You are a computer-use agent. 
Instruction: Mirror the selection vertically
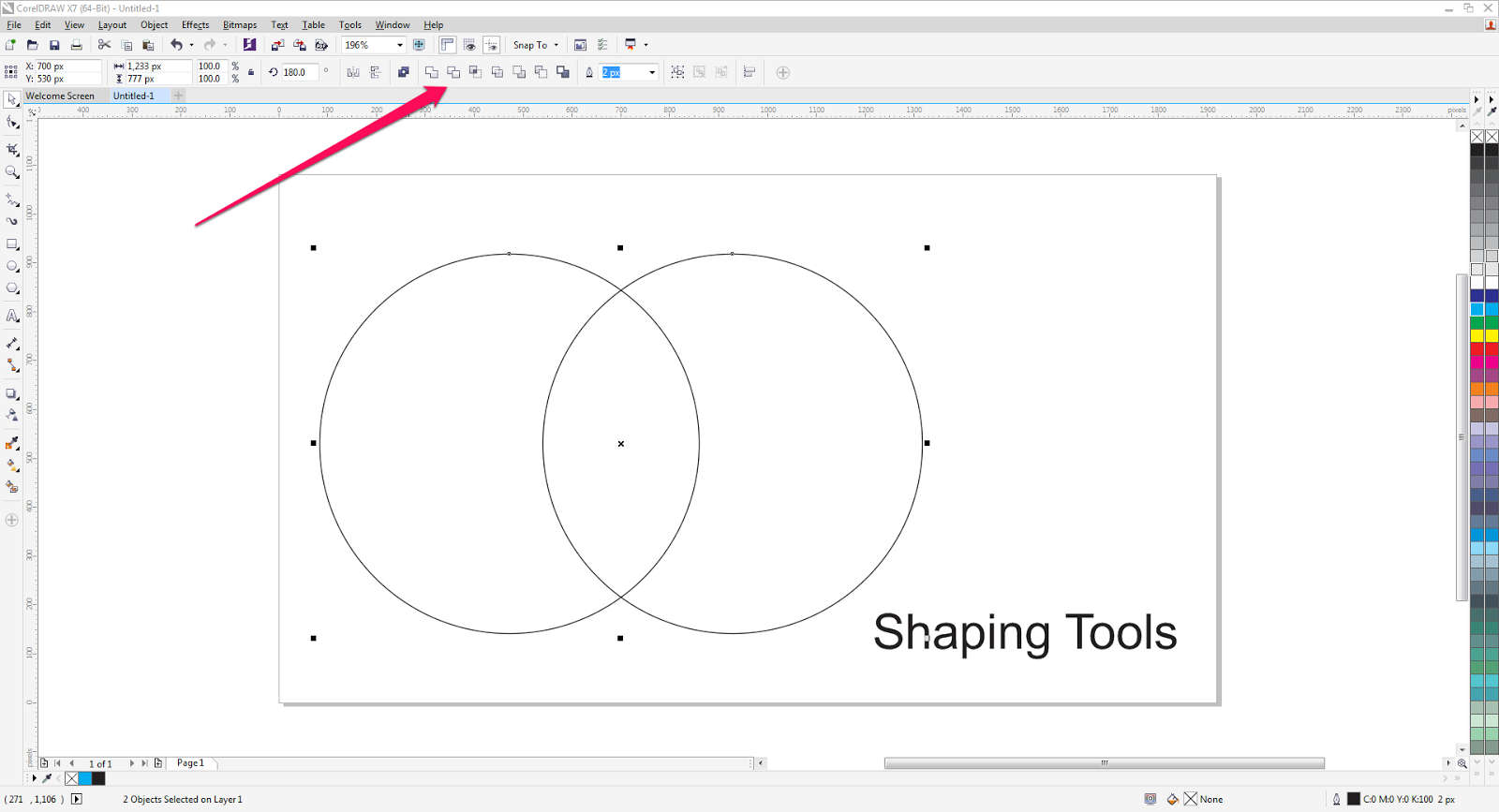[376, 72]
